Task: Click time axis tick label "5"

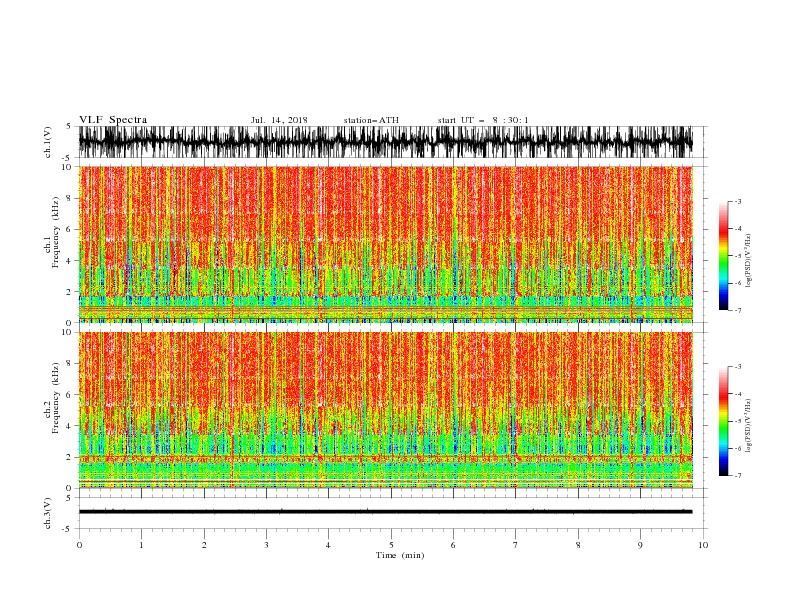Action: 391,545
